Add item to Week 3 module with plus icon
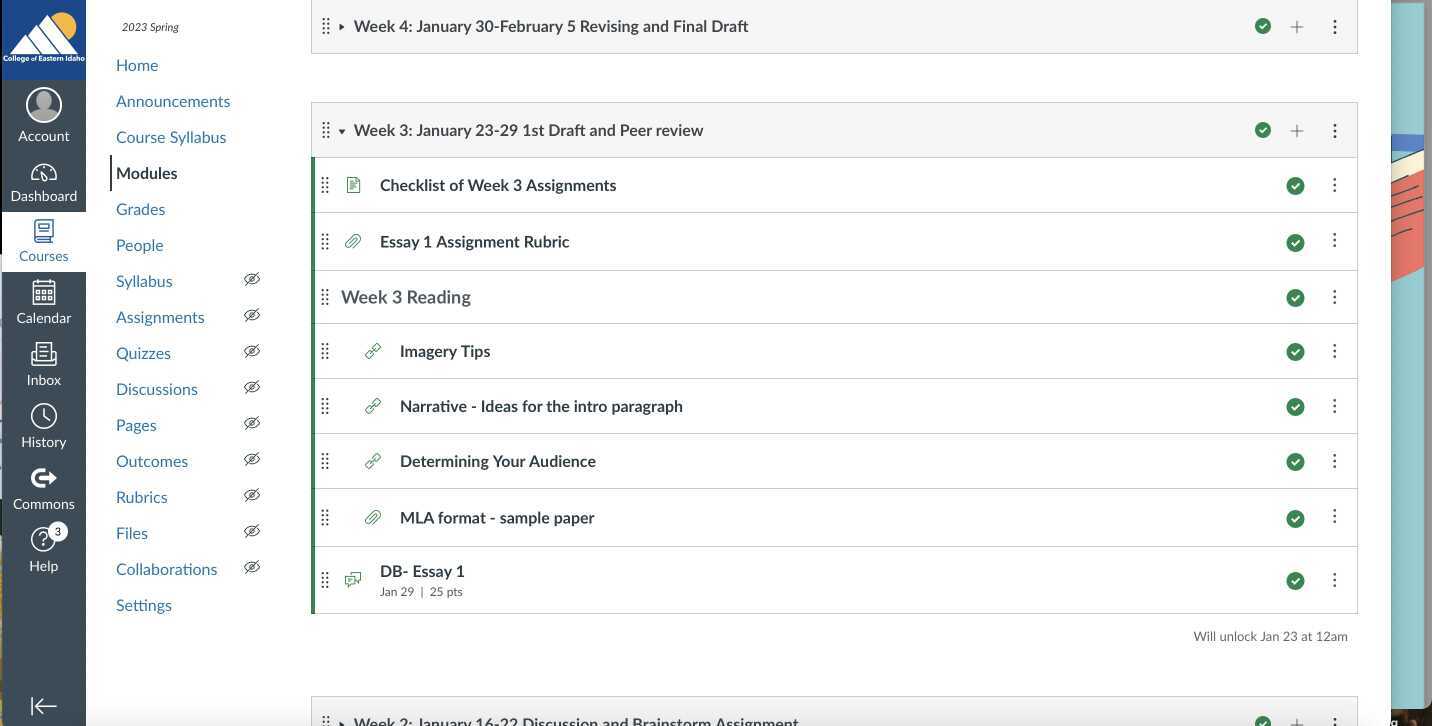Screen dimensions: 1432x726 click(x=1297, y=131)
